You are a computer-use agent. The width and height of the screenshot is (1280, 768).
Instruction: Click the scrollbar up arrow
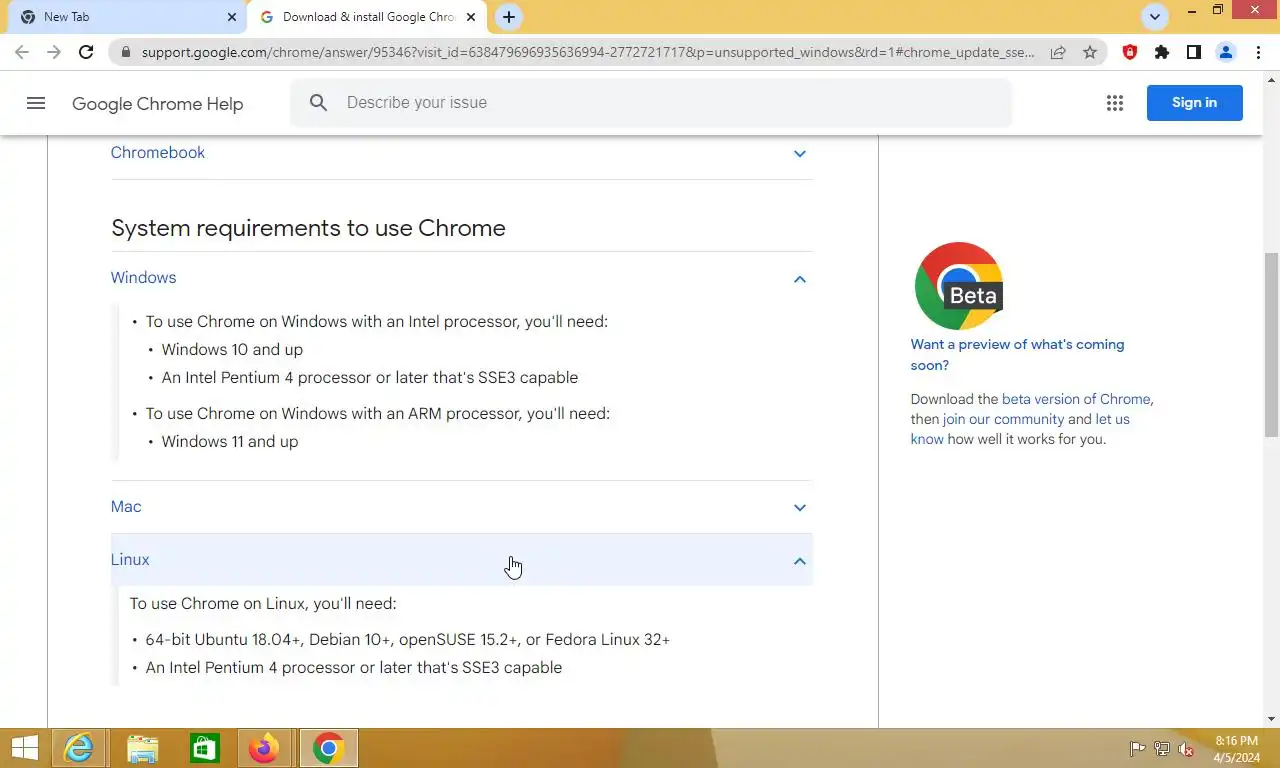[x=1271, y=78]
